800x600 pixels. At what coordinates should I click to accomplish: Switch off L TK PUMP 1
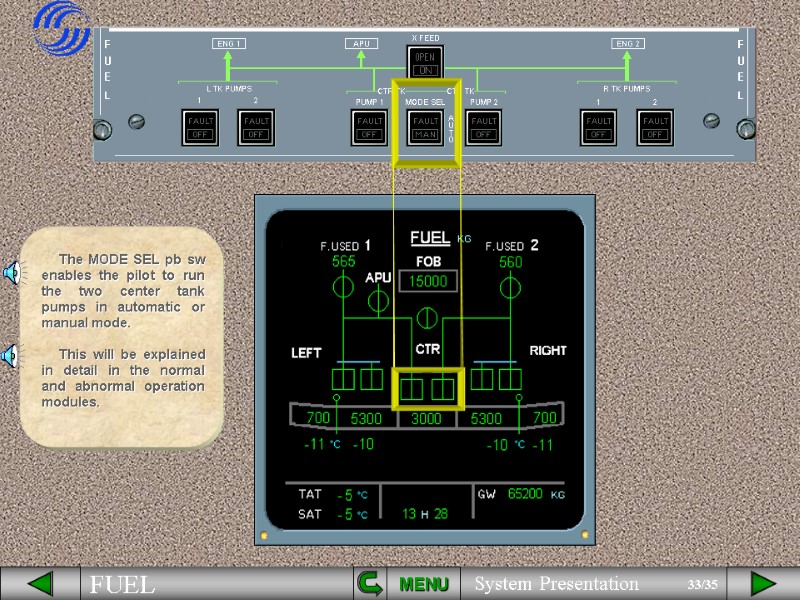pyautogui.click(x=198, y=128)
